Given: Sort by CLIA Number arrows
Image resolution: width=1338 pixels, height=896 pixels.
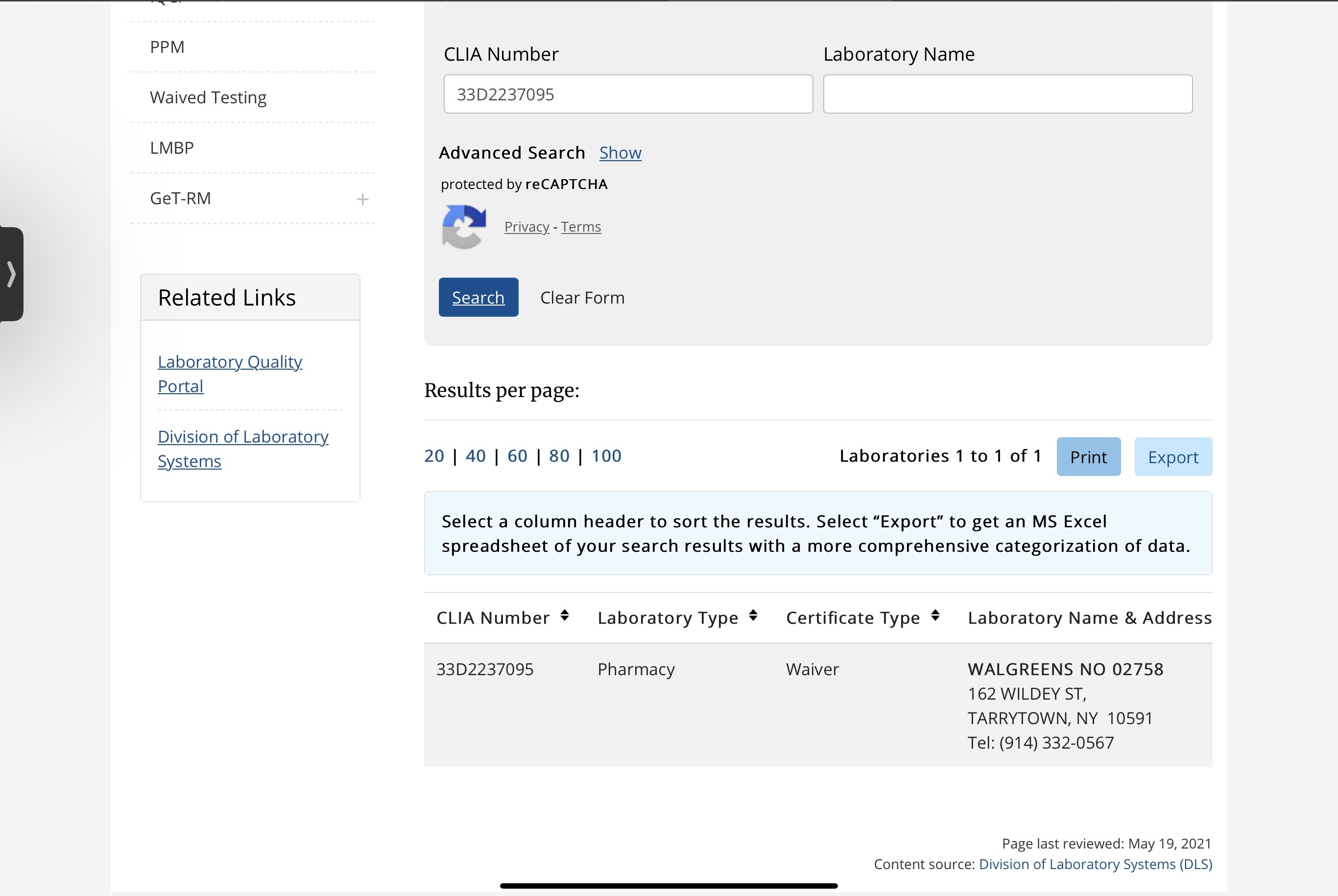Looking at the screenshot, I should (x=565, y=615).
